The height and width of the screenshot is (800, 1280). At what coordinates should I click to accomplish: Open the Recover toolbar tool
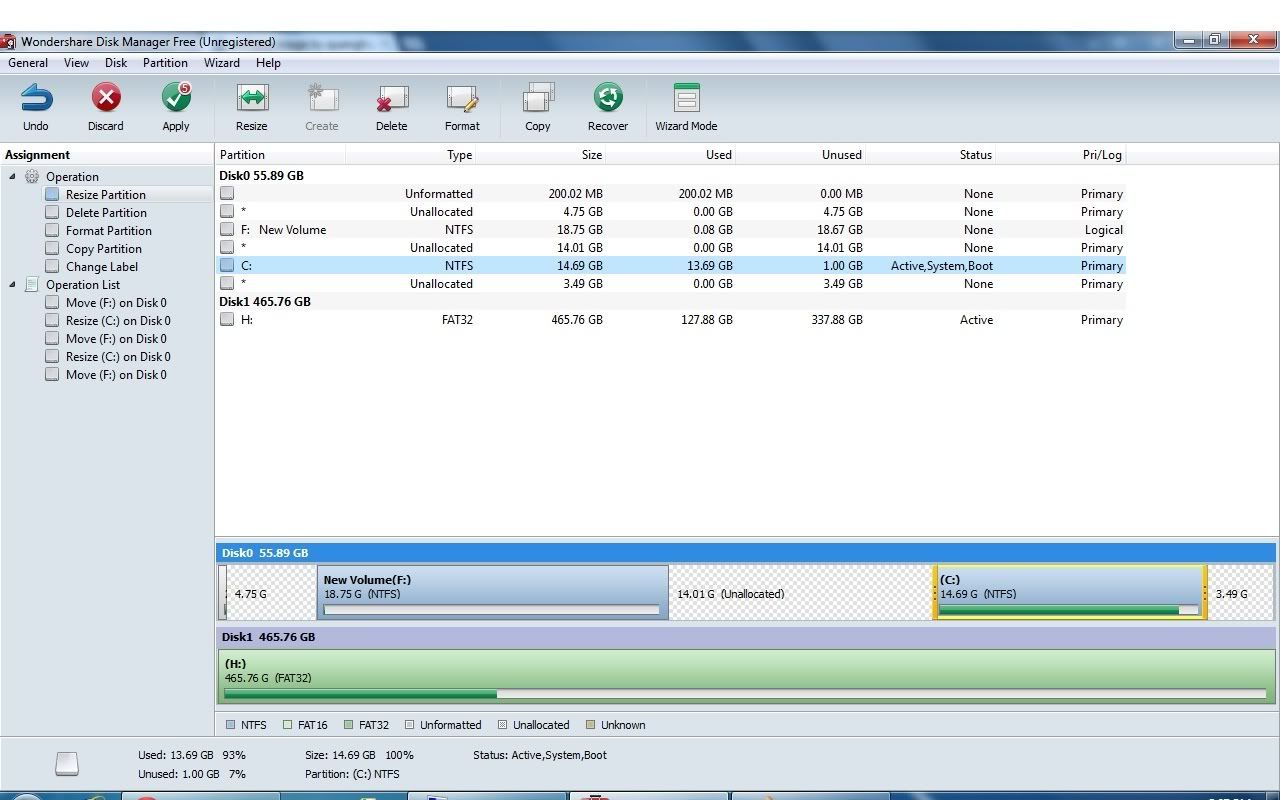point(608,98)
